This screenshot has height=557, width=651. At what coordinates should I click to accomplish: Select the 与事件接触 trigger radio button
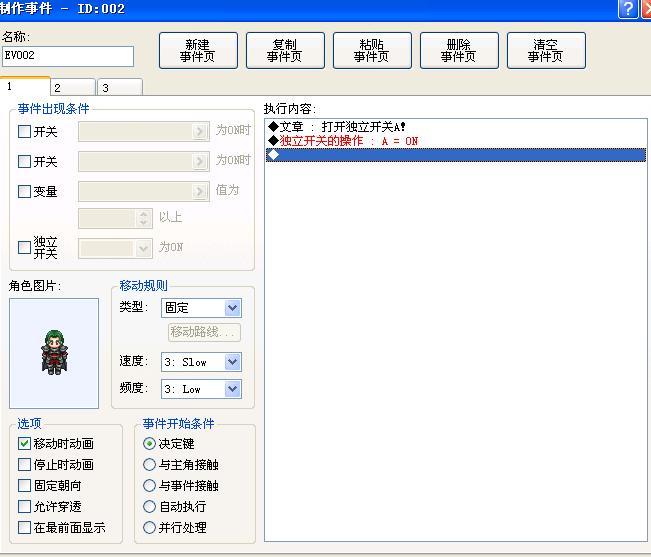[x=149, y=485]
